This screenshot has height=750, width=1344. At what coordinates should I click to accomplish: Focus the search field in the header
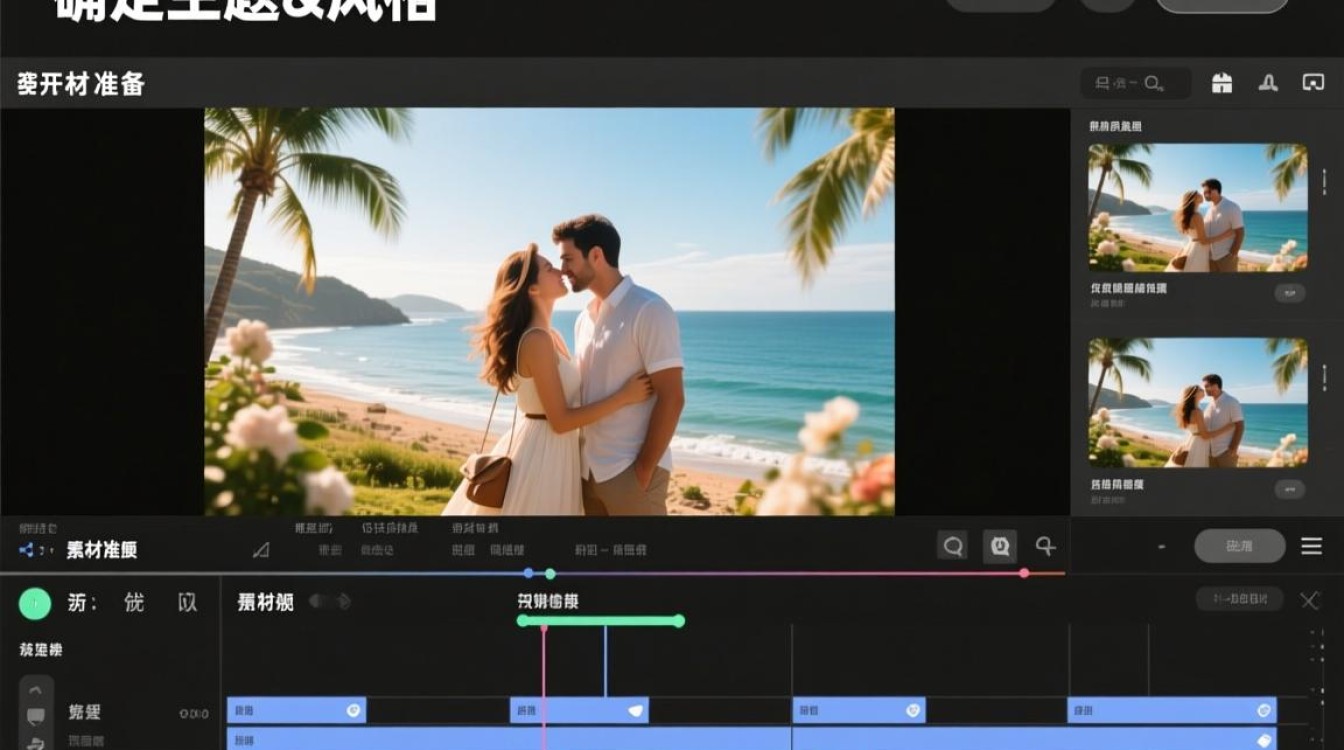tap(1136, 83)
